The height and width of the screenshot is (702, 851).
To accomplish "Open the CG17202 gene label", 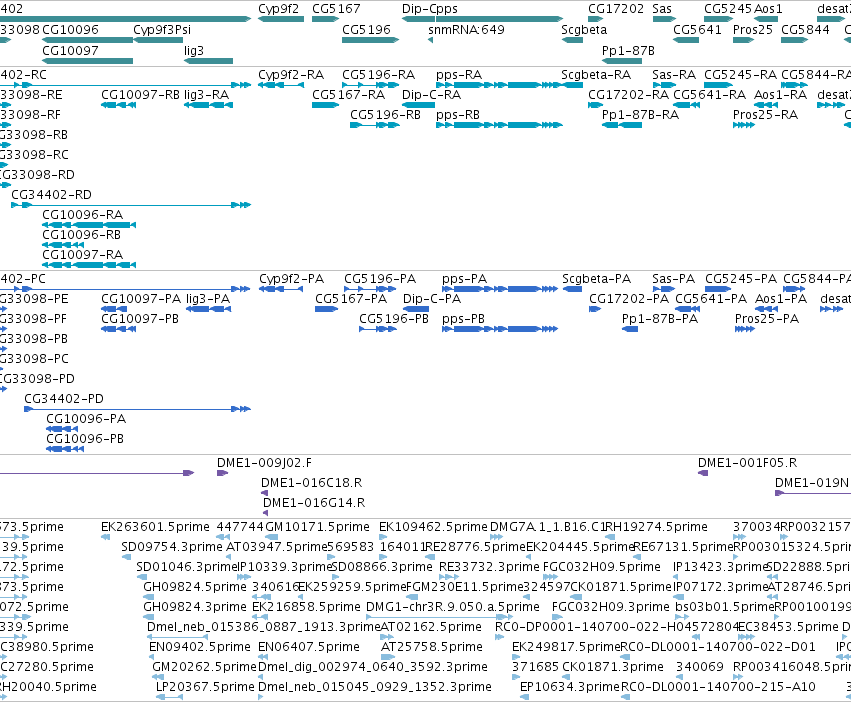I will click(x=616, y=9).
